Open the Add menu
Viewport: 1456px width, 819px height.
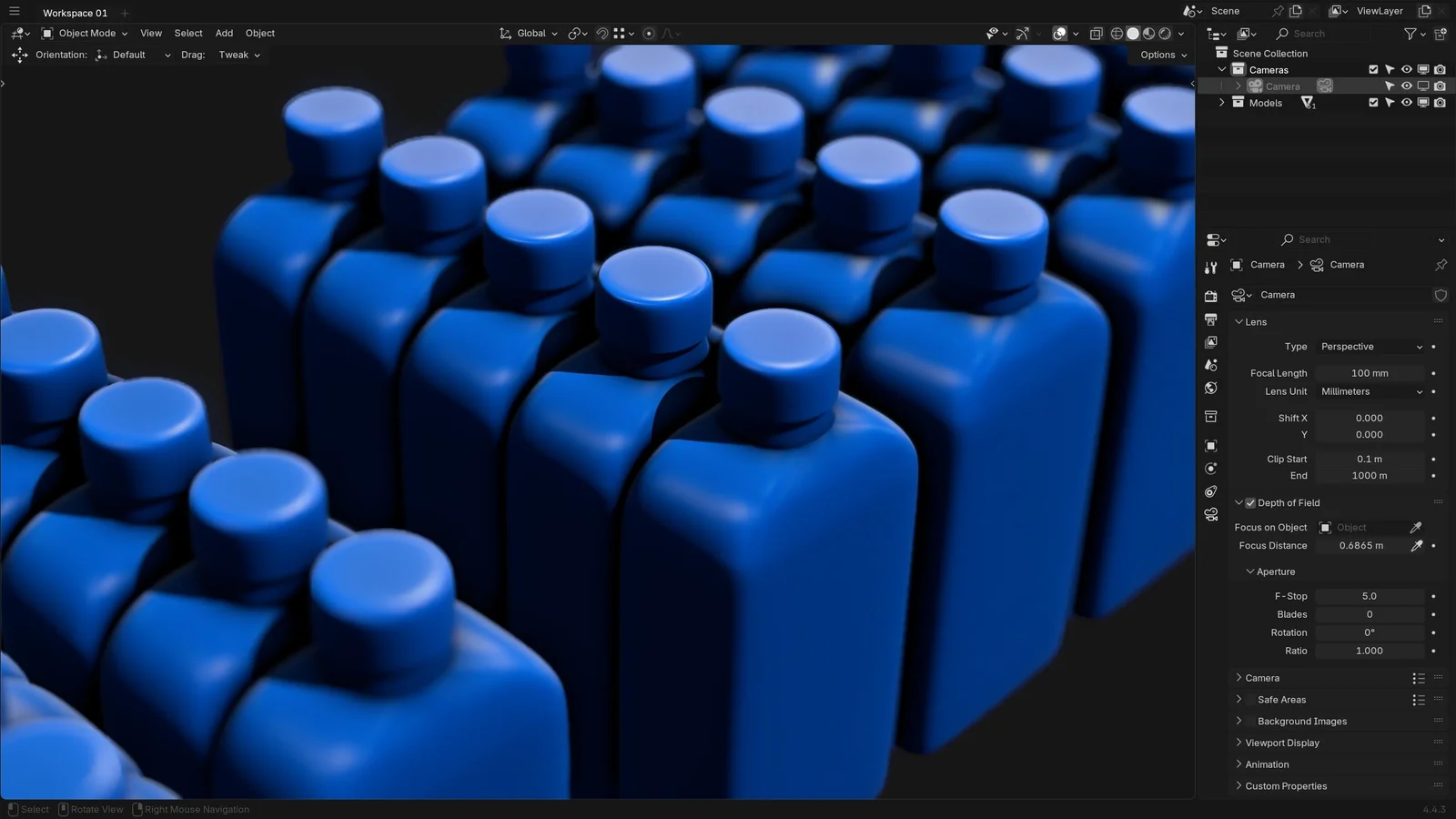click(224, 34)
